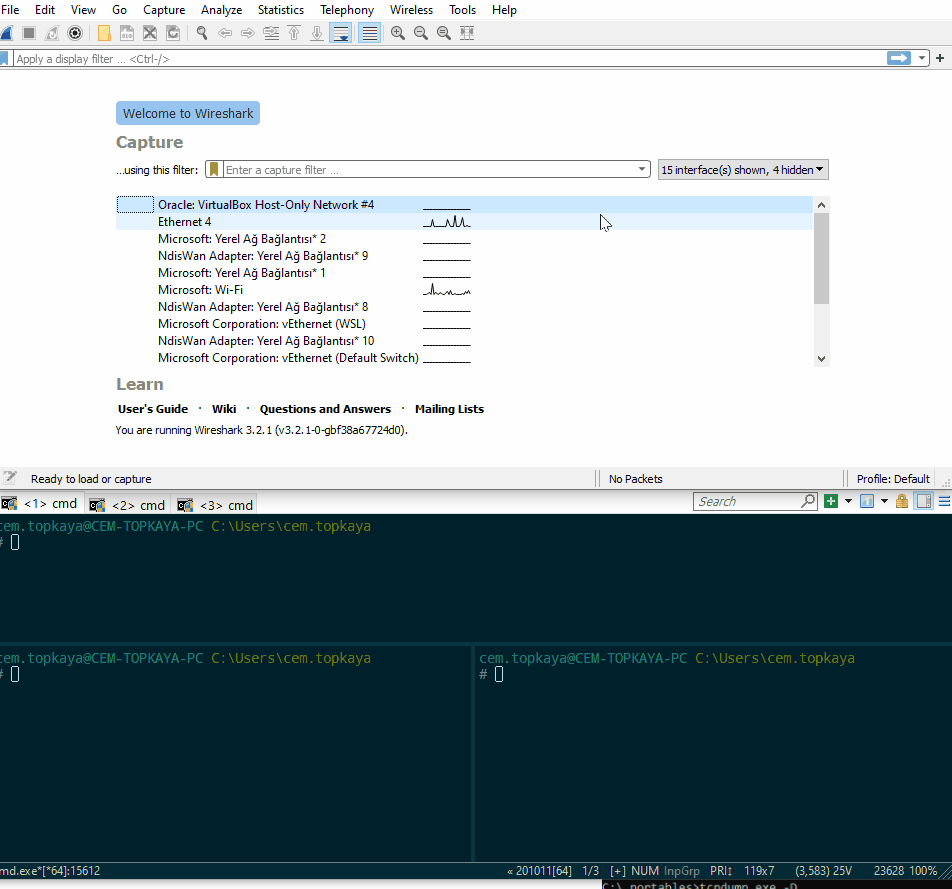
Task: Click capture filter bookmark icon
Action: pos(214,169)
